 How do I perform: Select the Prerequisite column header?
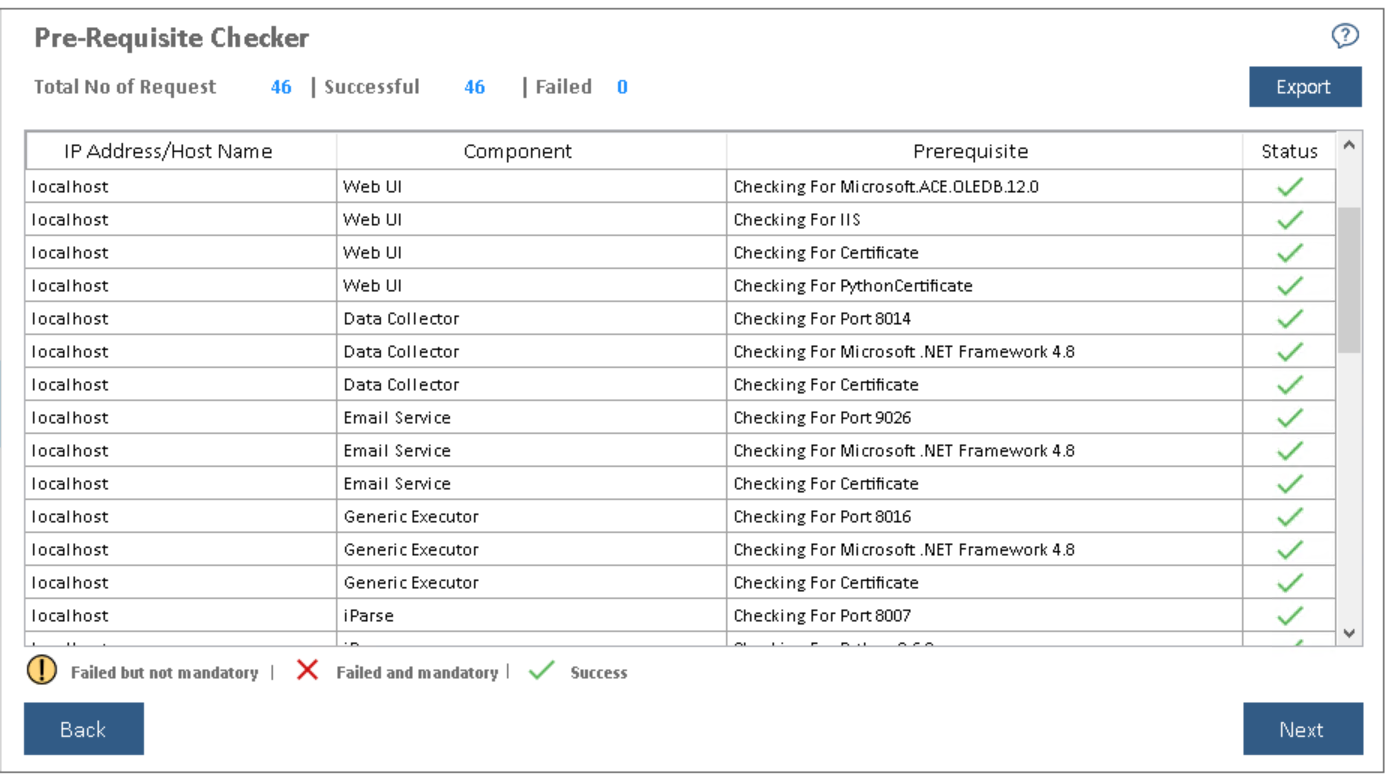[970, 151]
